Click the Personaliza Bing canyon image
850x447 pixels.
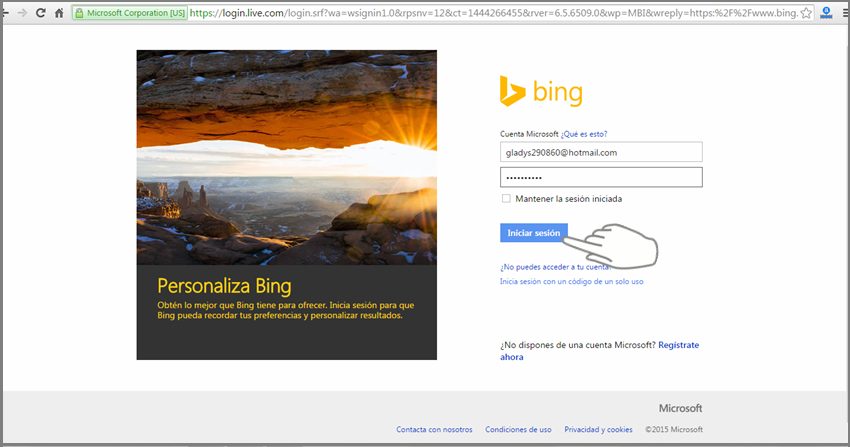click(286, 157)
